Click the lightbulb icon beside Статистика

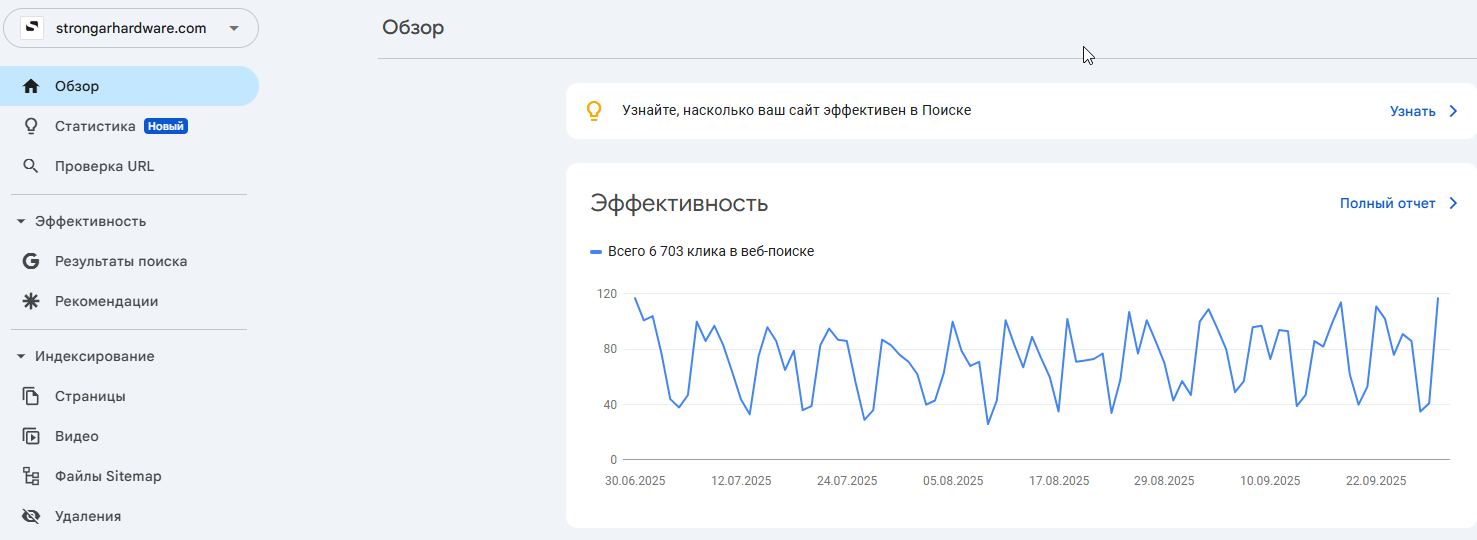click(x=31, y=126)
